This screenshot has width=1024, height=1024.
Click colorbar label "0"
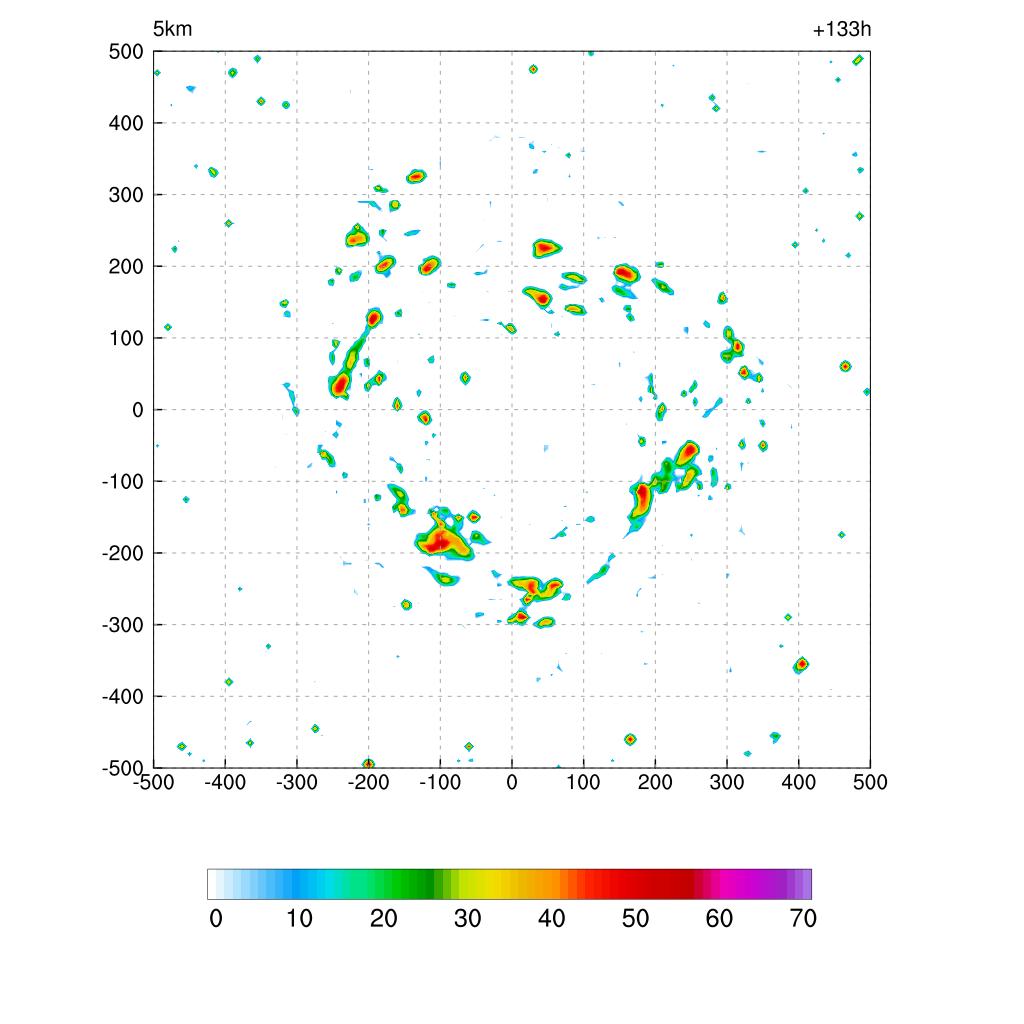pyautogui.click(x=216, y=919)
